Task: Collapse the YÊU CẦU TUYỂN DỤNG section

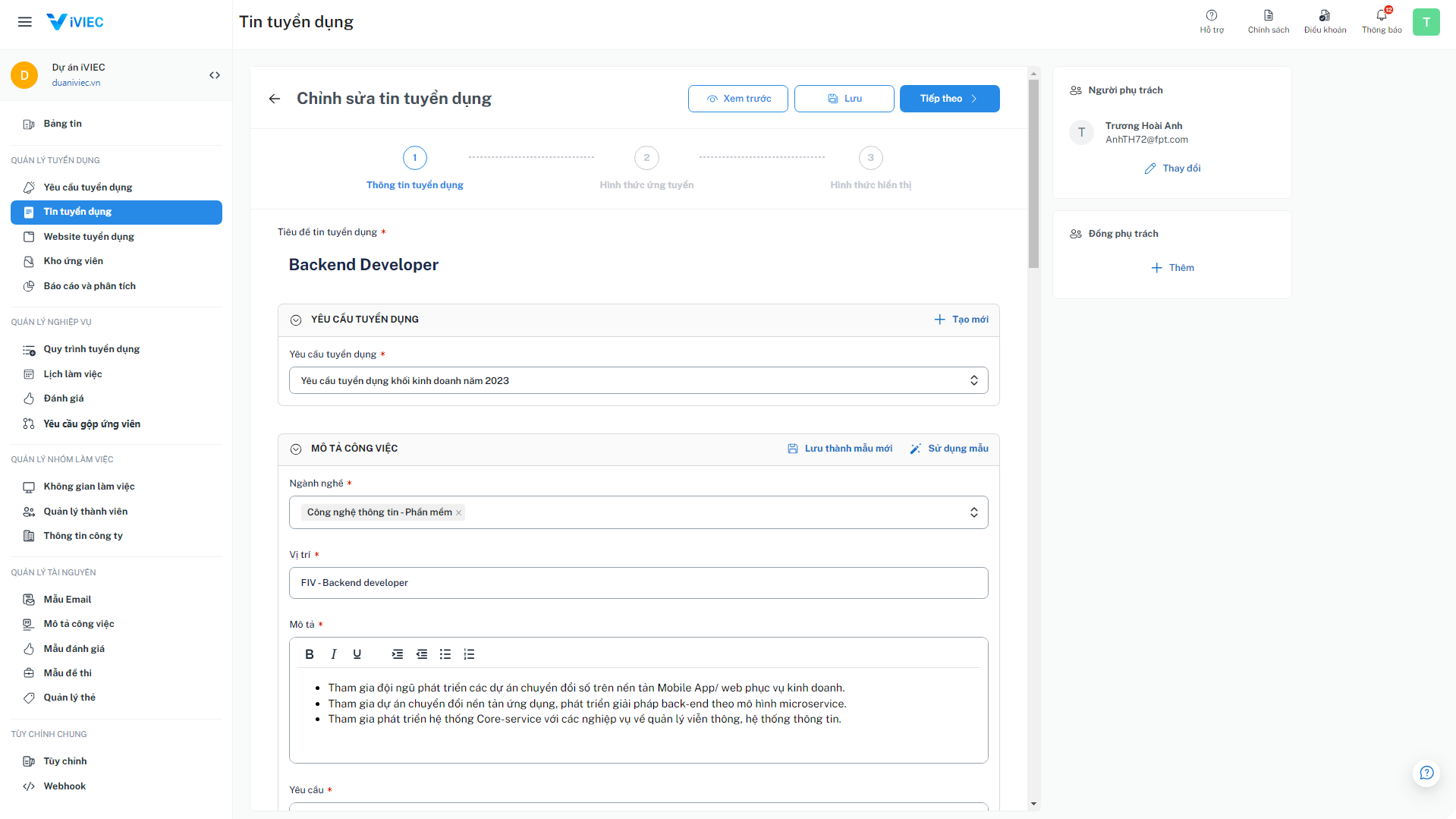Action: tap(296, 320)
